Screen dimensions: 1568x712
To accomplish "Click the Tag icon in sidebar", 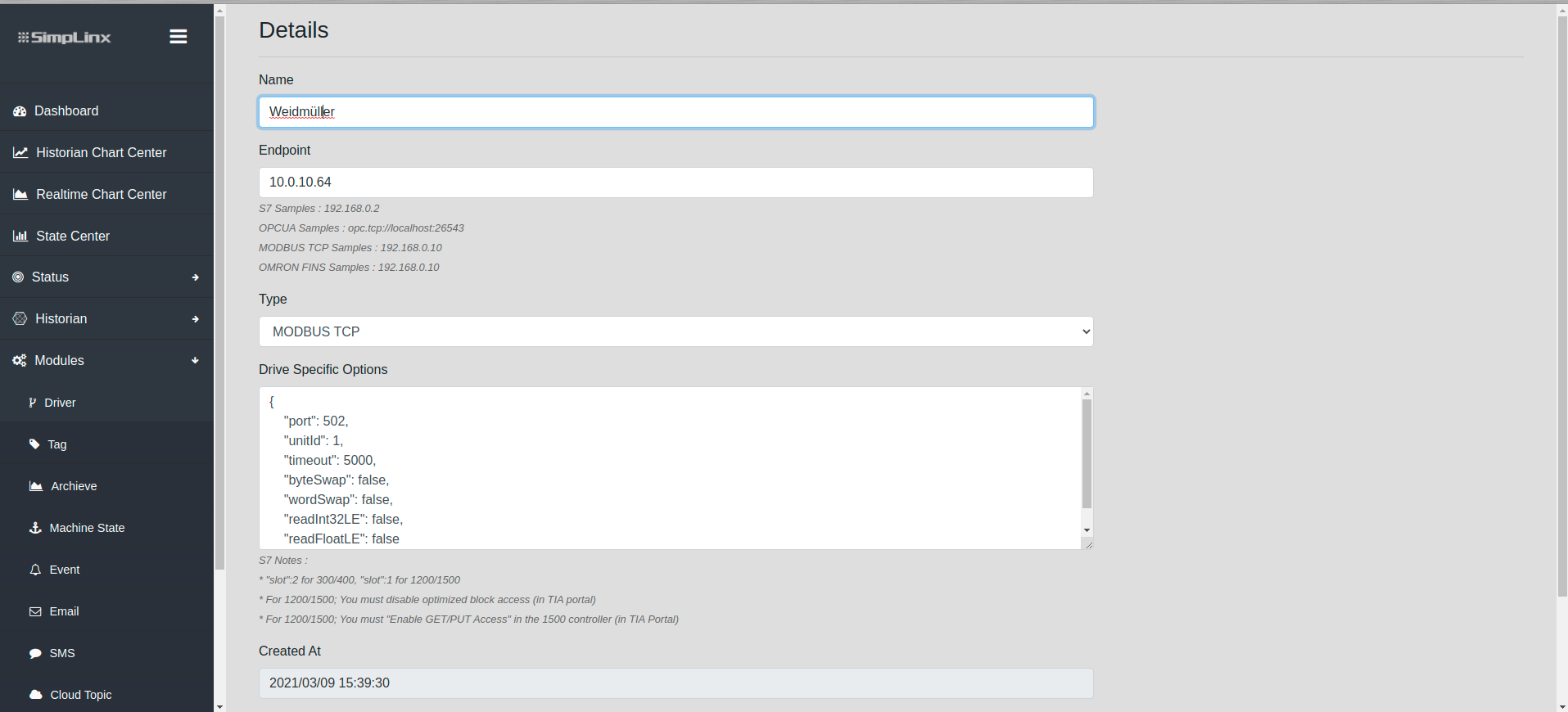I will pos(34,444).
